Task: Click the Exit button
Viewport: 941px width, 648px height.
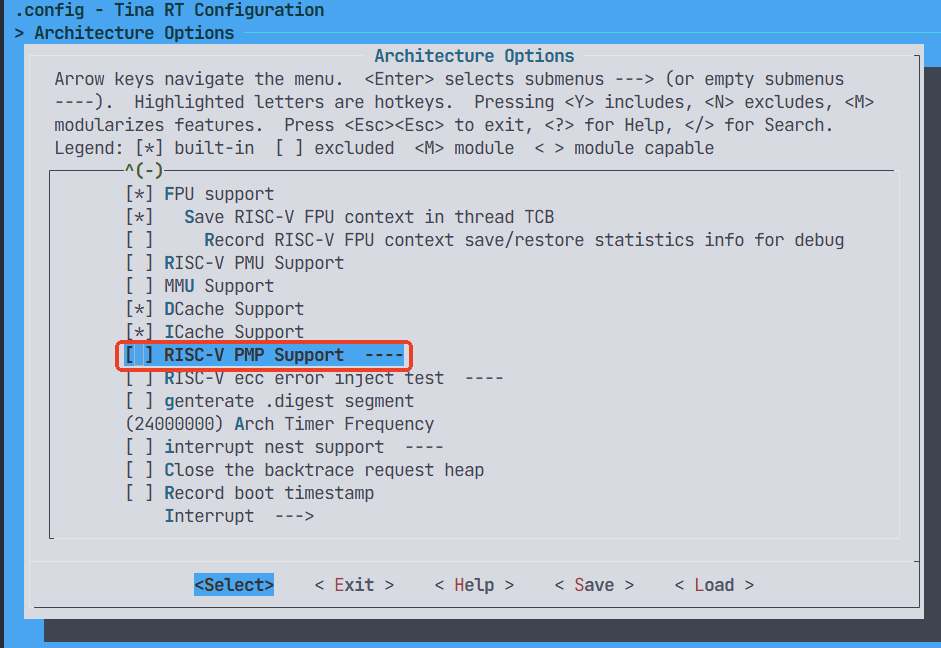Action: [354, 585]
